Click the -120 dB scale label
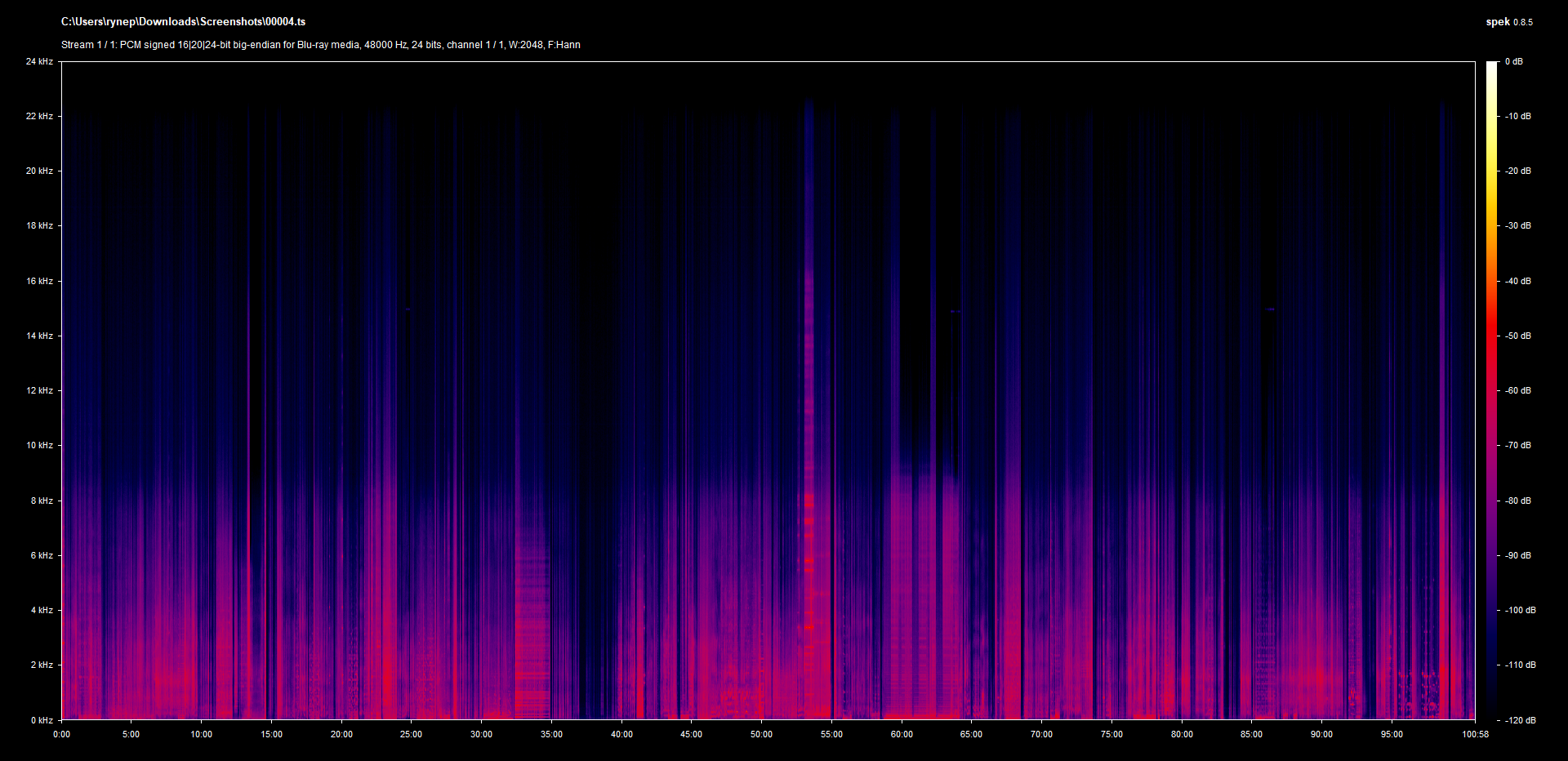This screenshot has width=1568, height=761. pos(1520,720)
